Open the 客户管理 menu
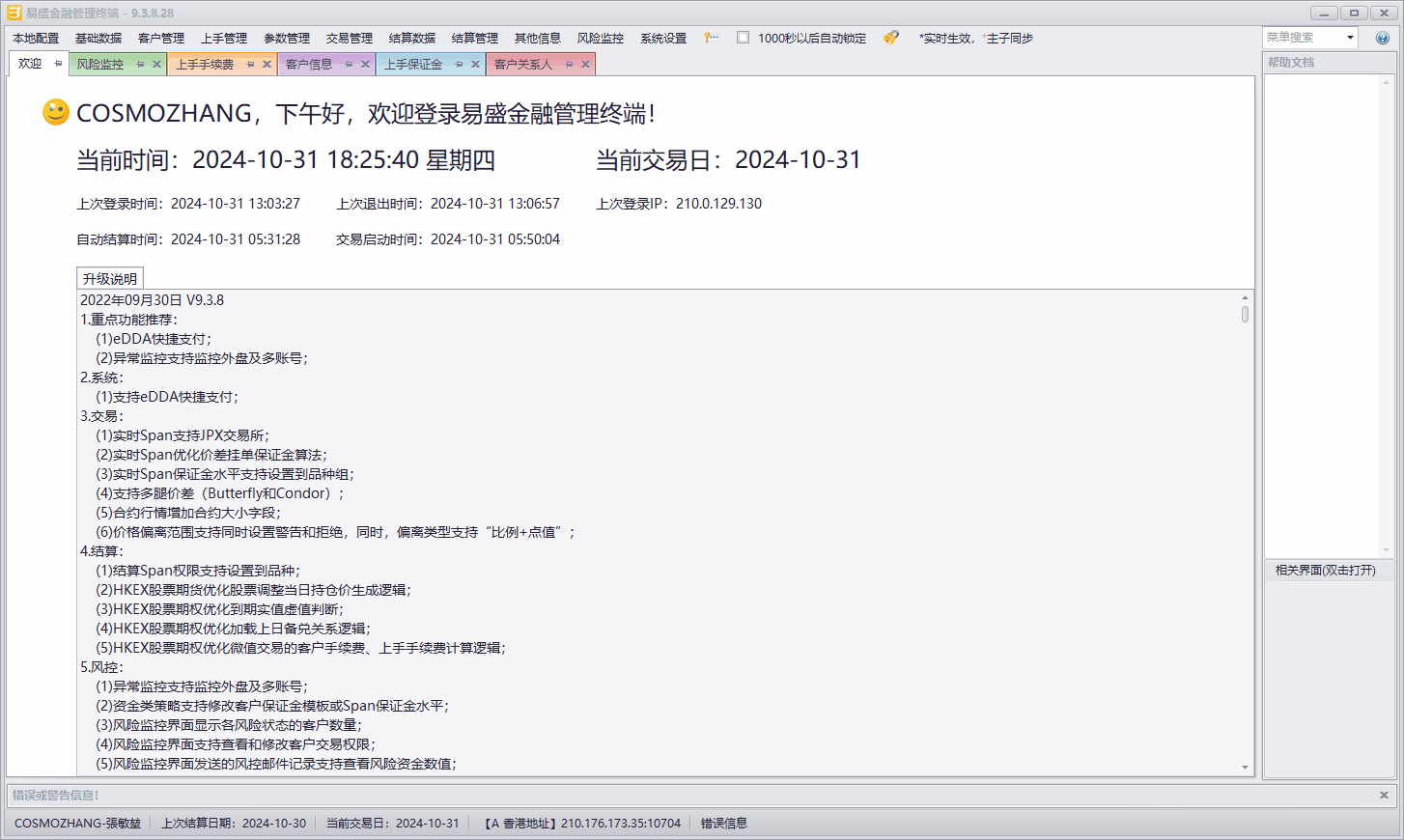Image resolution: width=1404 pixels, height=840 pixels. 160,39
